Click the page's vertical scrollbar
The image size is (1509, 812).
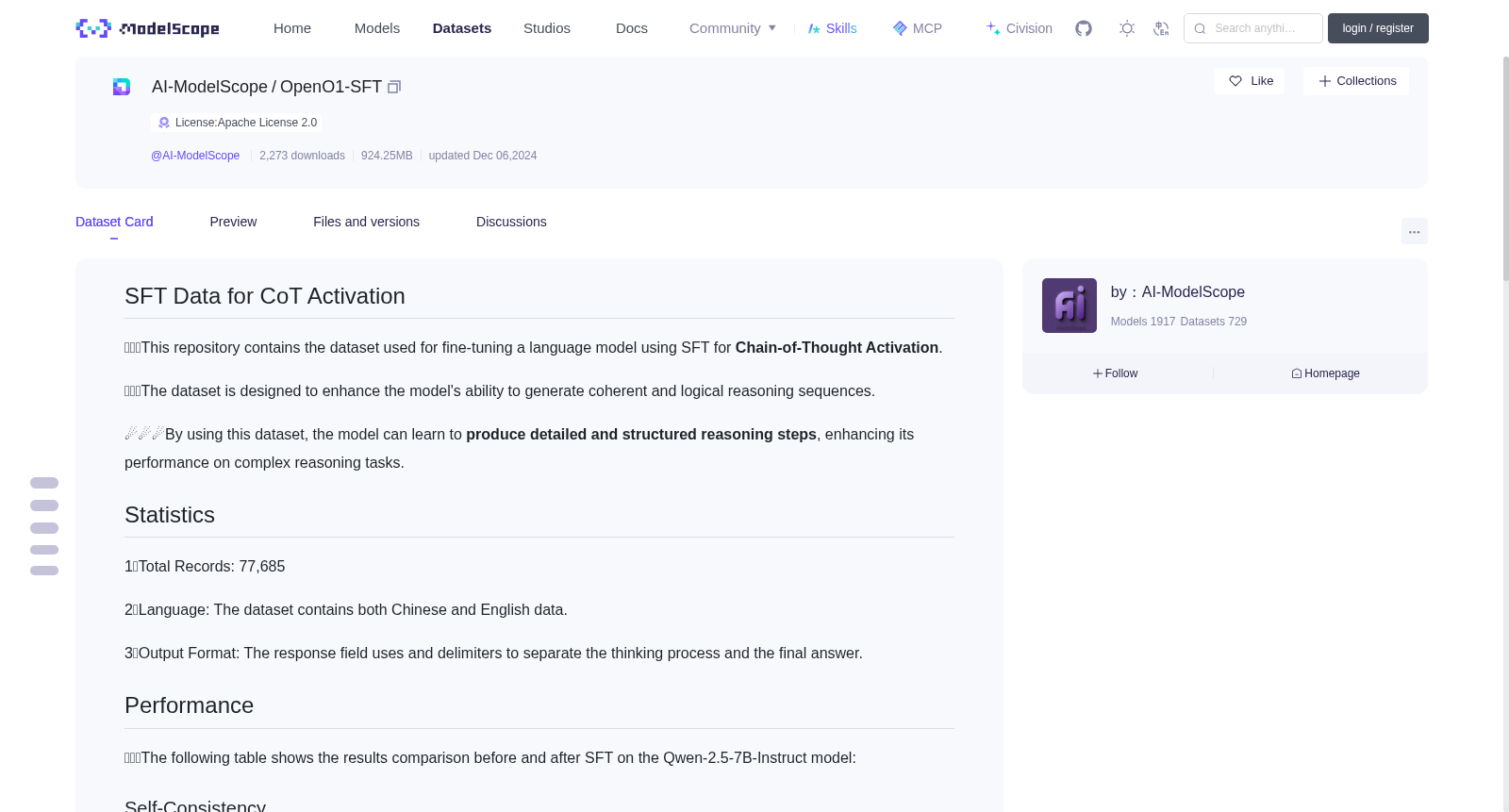1505,168
